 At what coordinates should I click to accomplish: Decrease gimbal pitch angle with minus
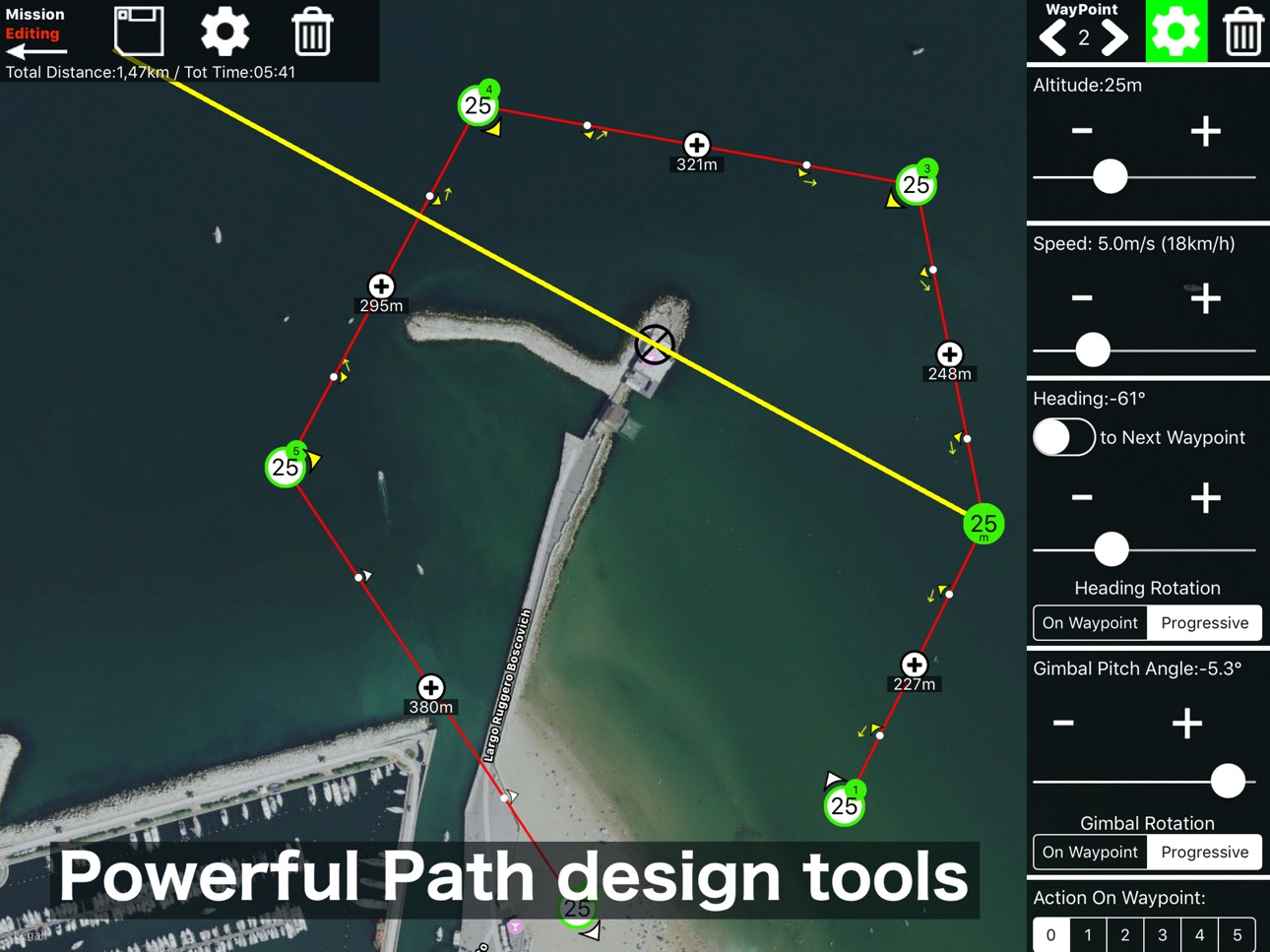1063,724
